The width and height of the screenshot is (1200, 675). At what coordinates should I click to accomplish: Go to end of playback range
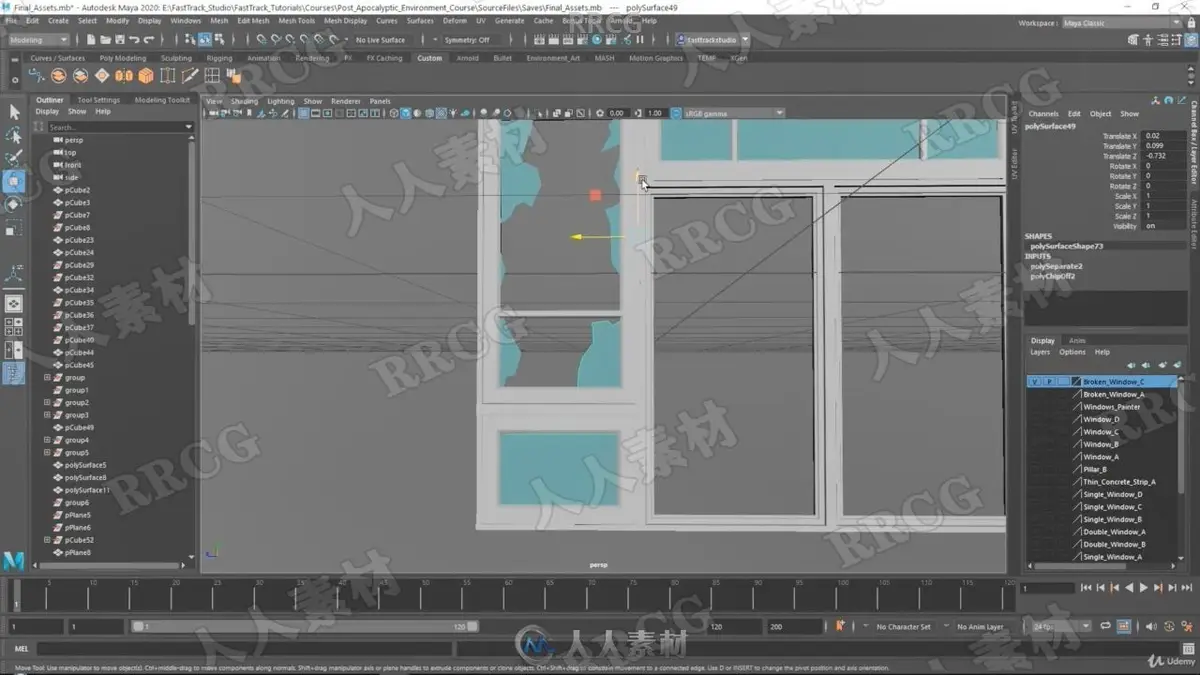[1186, 588]
